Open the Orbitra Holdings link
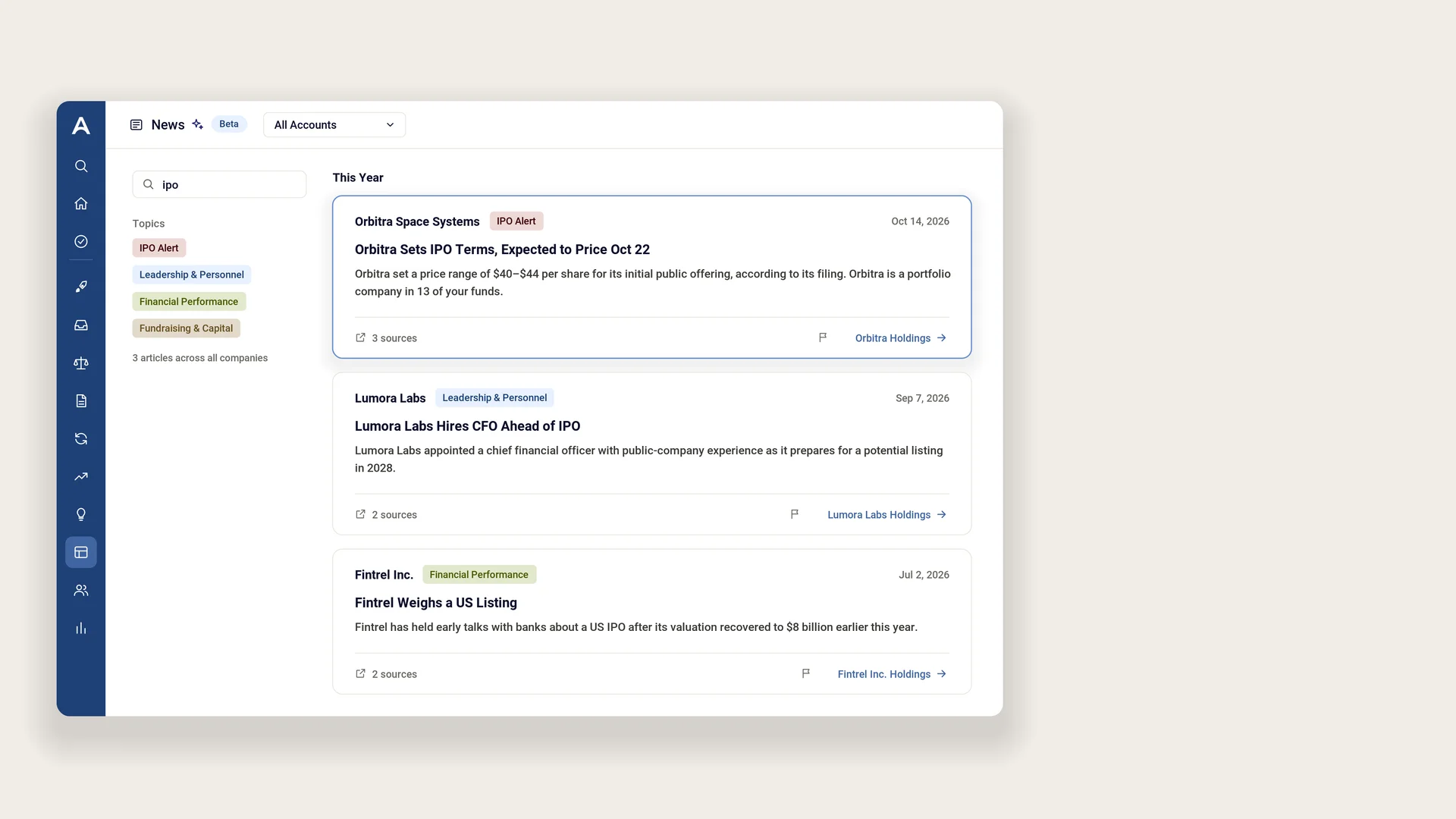The image size is (1456, 819). point(901,338)
